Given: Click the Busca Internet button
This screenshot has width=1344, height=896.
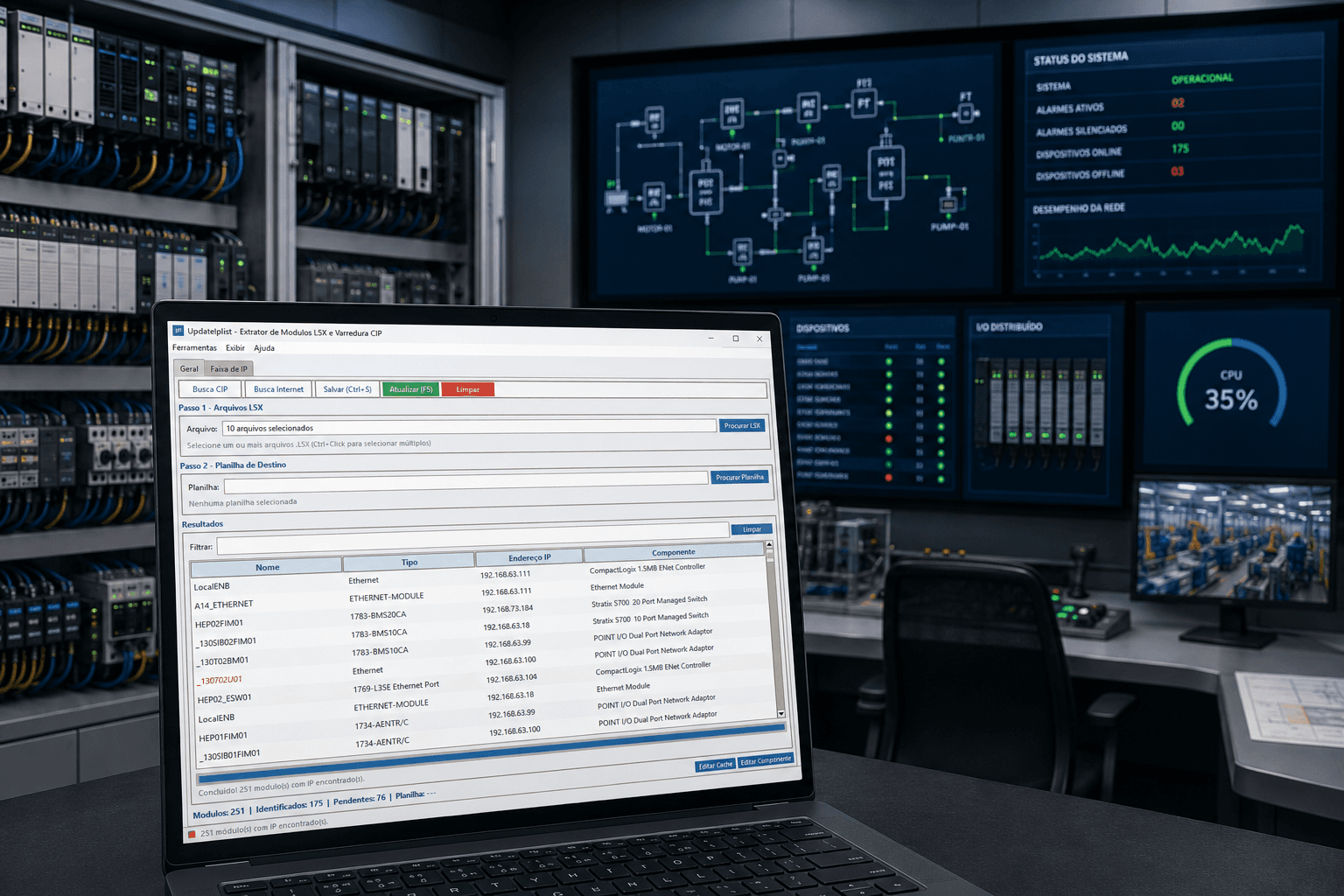Looking at the screenshot, I should click(x=278, y=389).
